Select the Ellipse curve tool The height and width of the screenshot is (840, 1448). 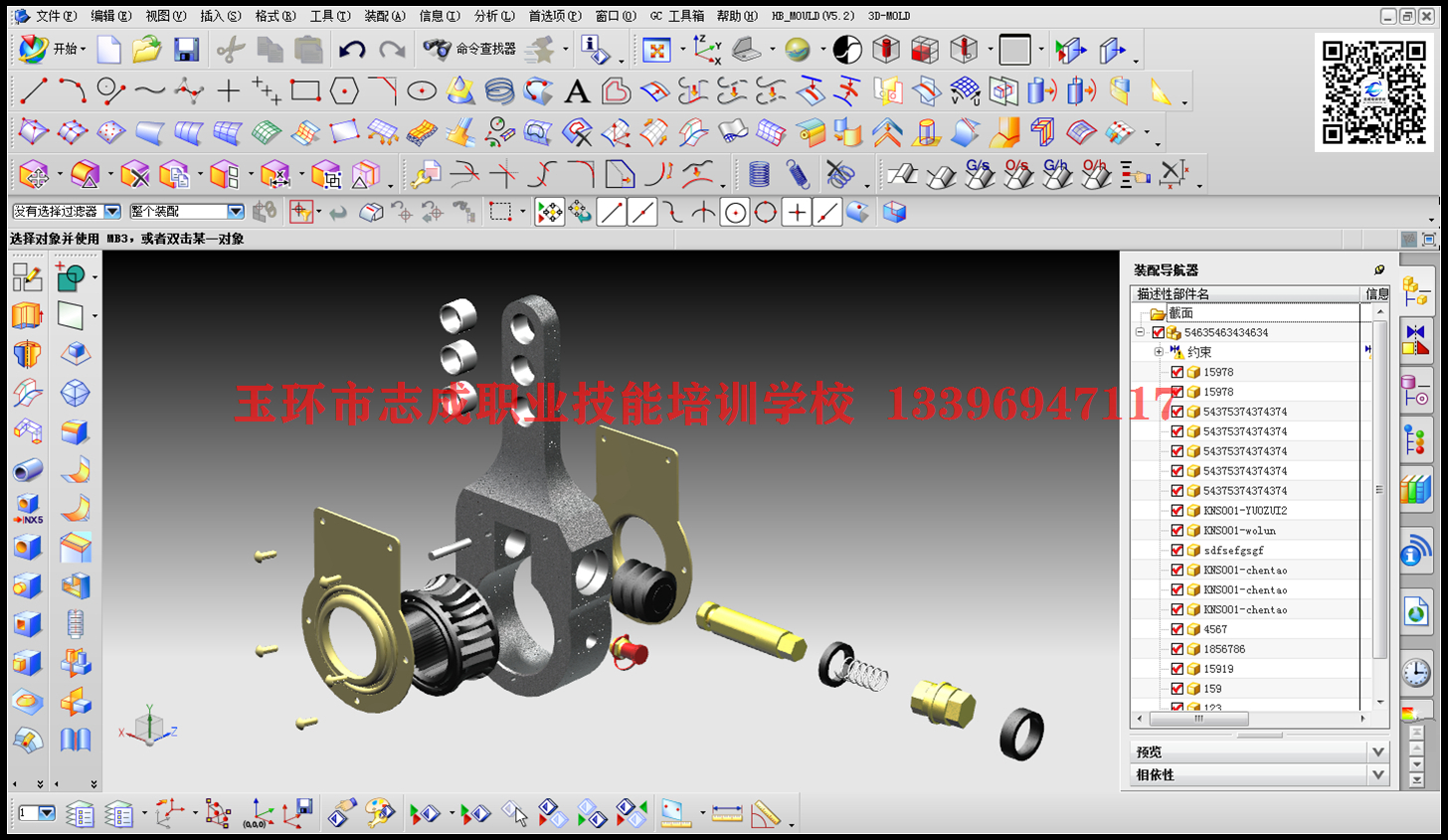[422, 91]
